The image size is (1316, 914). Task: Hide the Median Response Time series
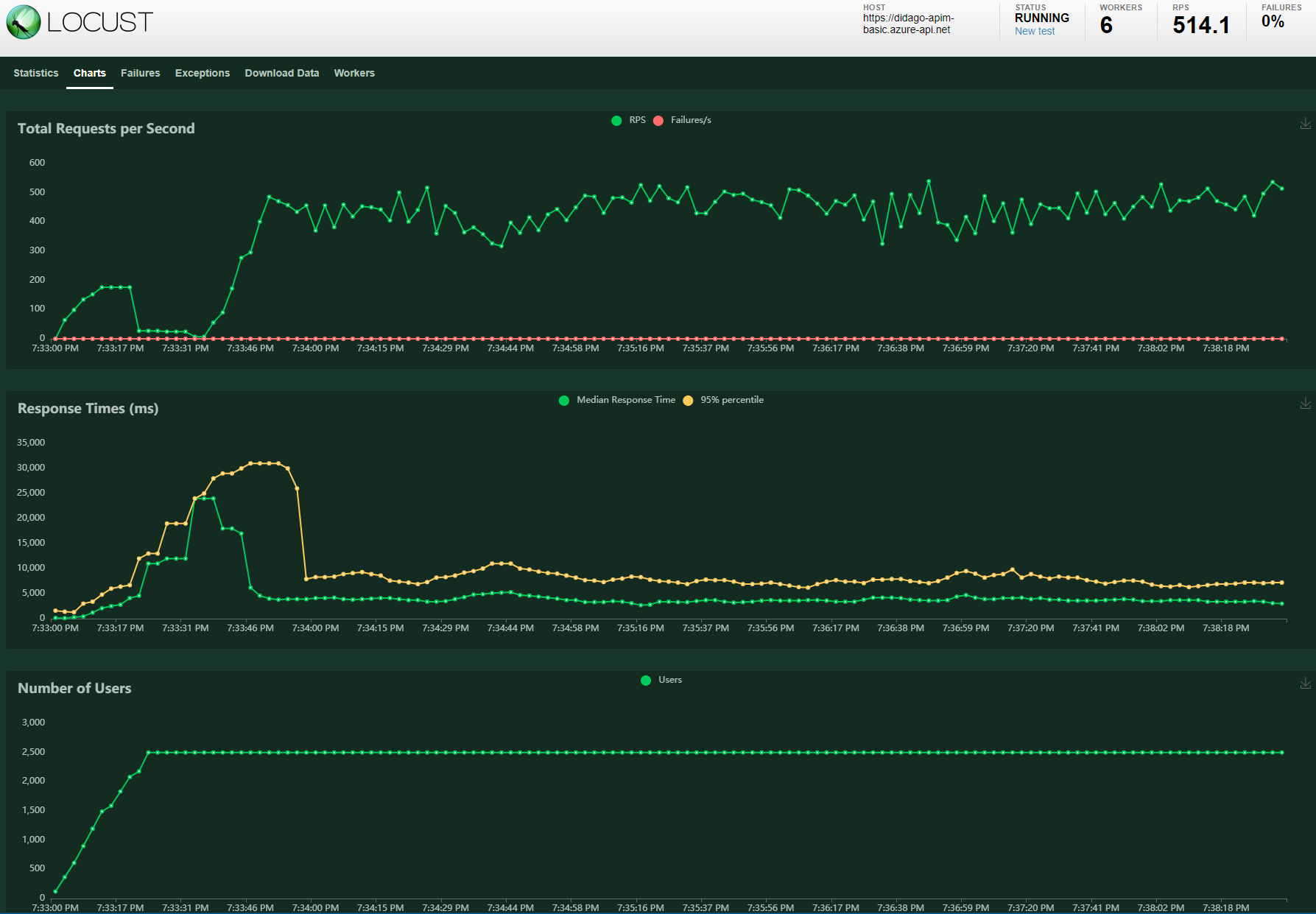coord(625,400)
